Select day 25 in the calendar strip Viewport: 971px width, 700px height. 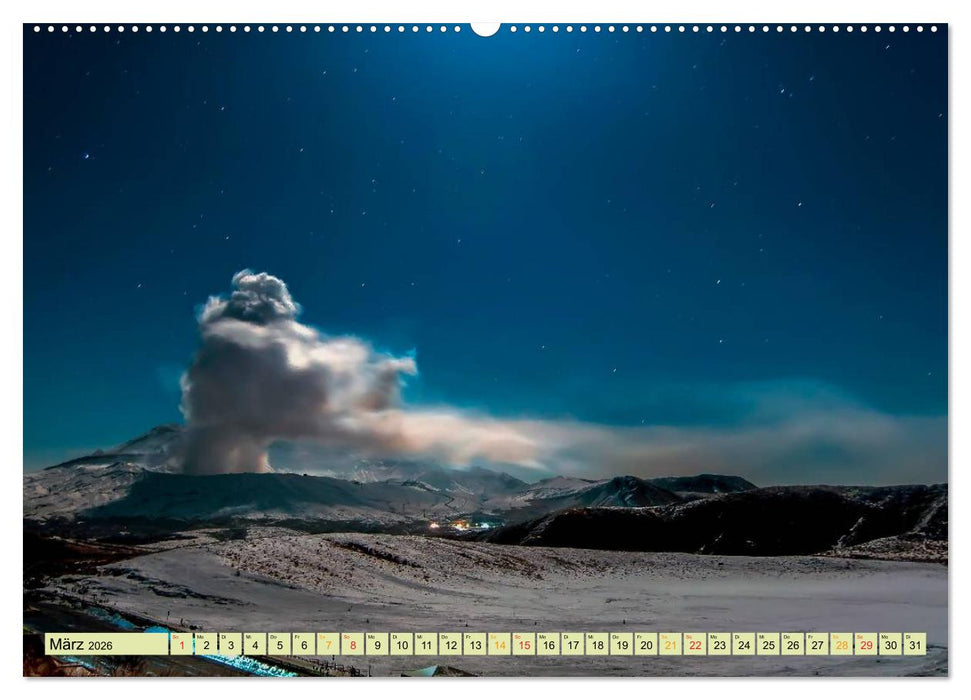pyautogui.click(x=768, y=644)
